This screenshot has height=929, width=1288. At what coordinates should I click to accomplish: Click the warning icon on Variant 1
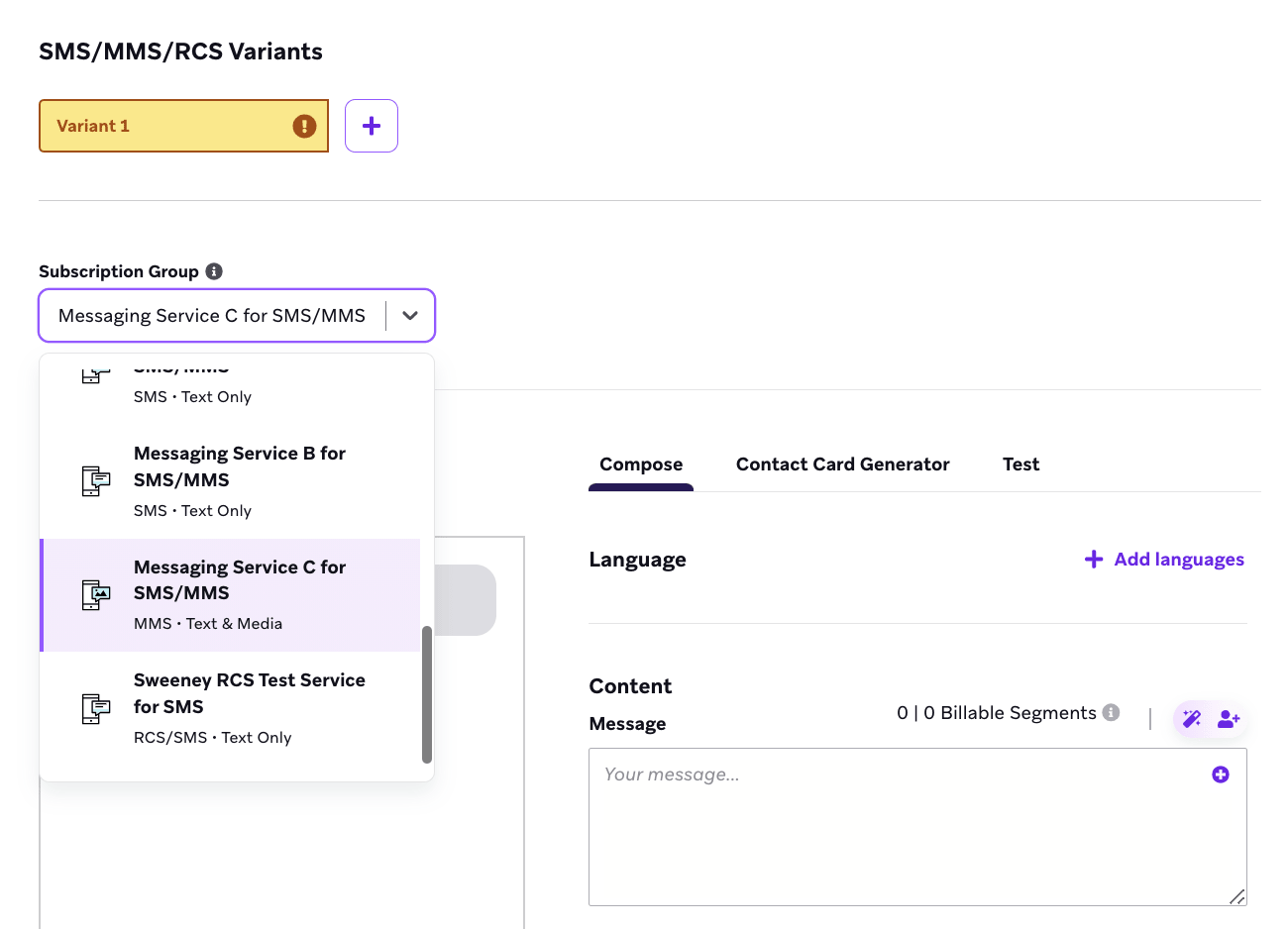304,126
